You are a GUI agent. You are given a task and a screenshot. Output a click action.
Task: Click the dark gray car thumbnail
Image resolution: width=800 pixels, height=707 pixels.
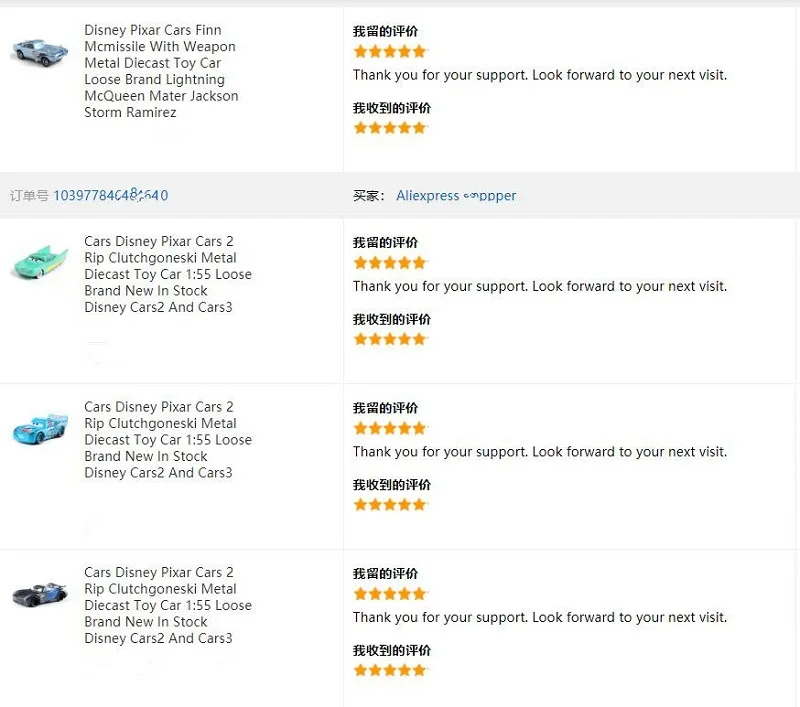pyautogui.click(x=40, y=594)
